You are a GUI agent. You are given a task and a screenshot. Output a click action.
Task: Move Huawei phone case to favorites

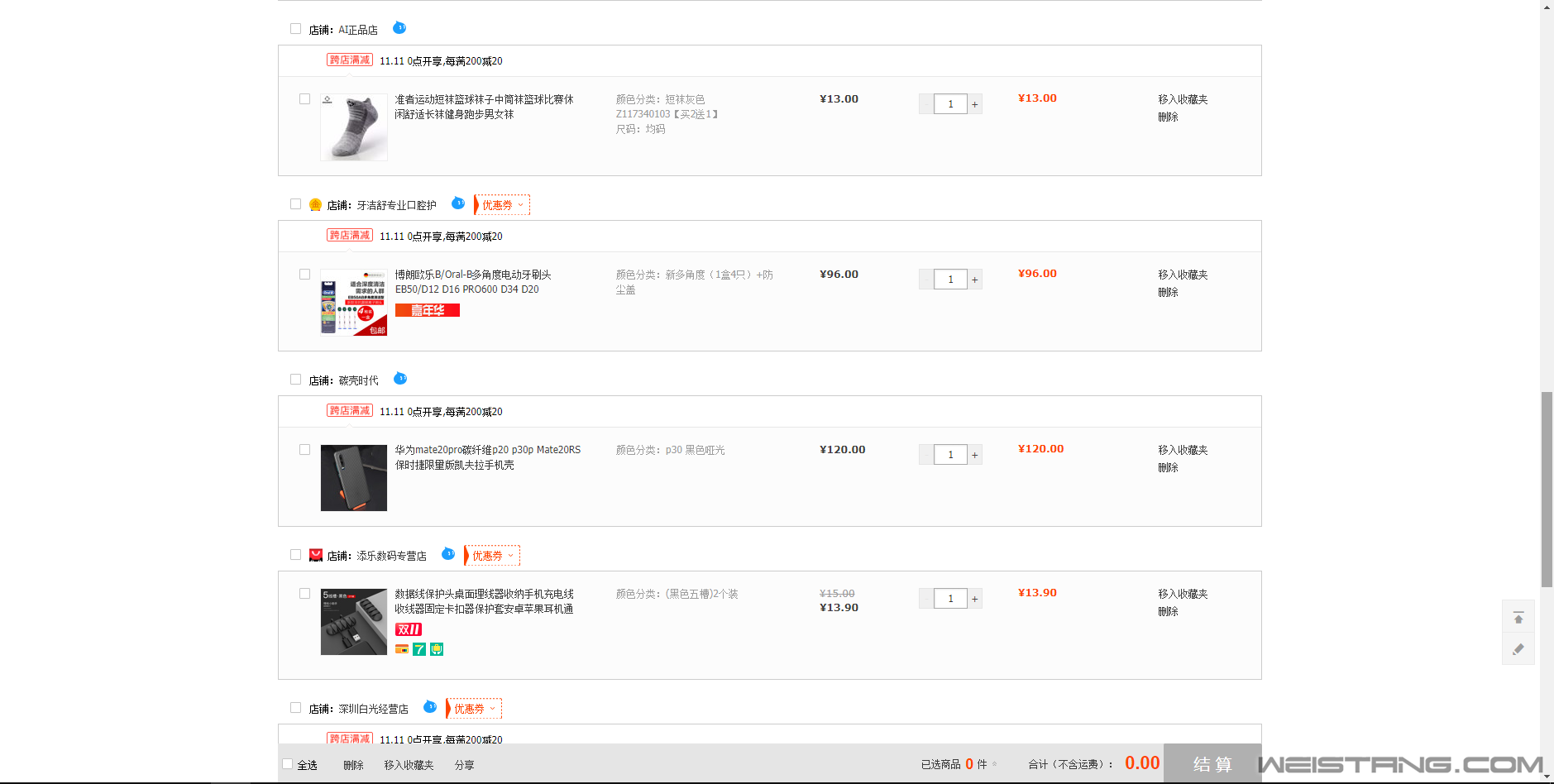tap(1183, 450)
